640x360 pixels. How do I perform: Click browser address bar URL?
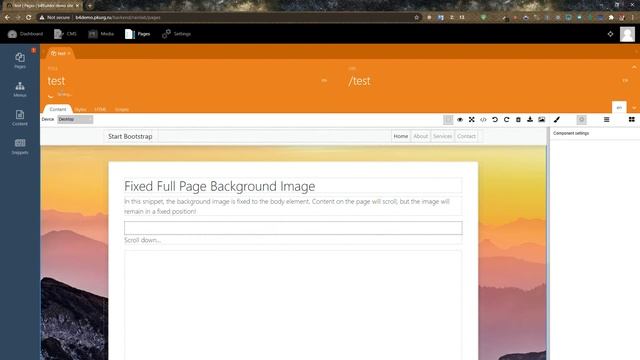pyautogui.click(x=118, y=18)
